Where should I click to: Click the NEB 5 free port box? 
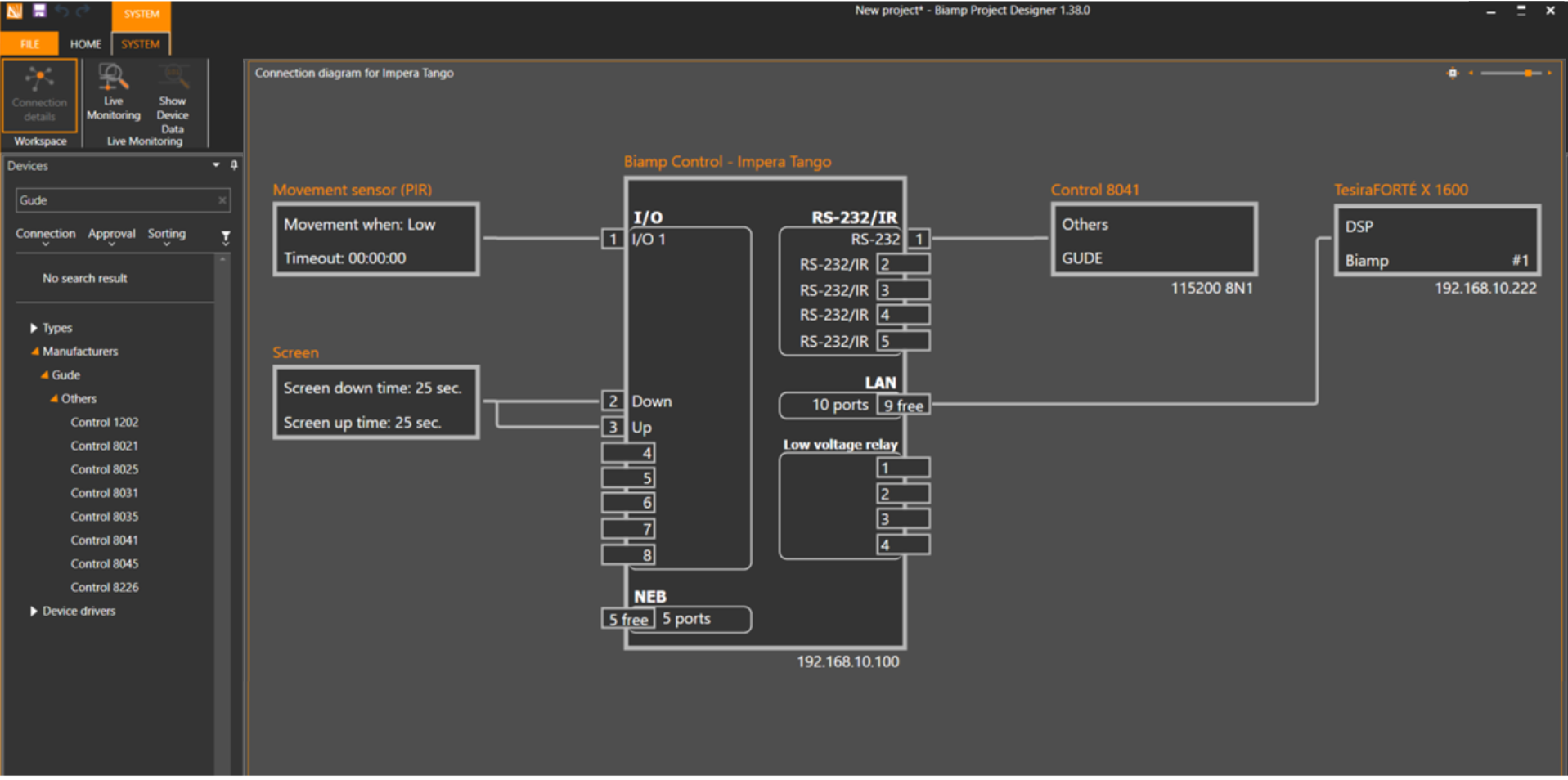click(628, 619)
